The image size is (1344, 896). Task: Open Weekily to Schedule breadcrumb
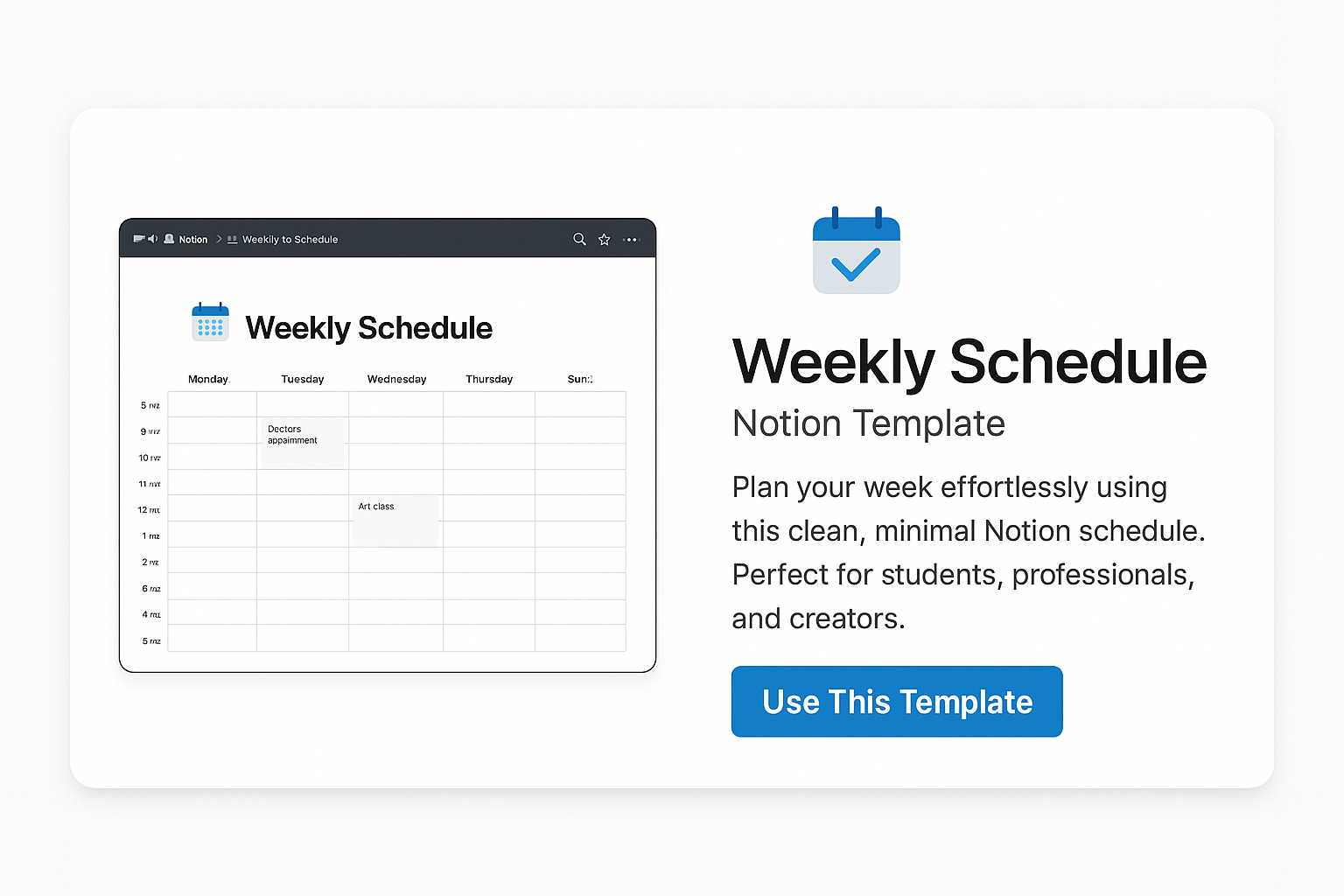click(290, 240)
